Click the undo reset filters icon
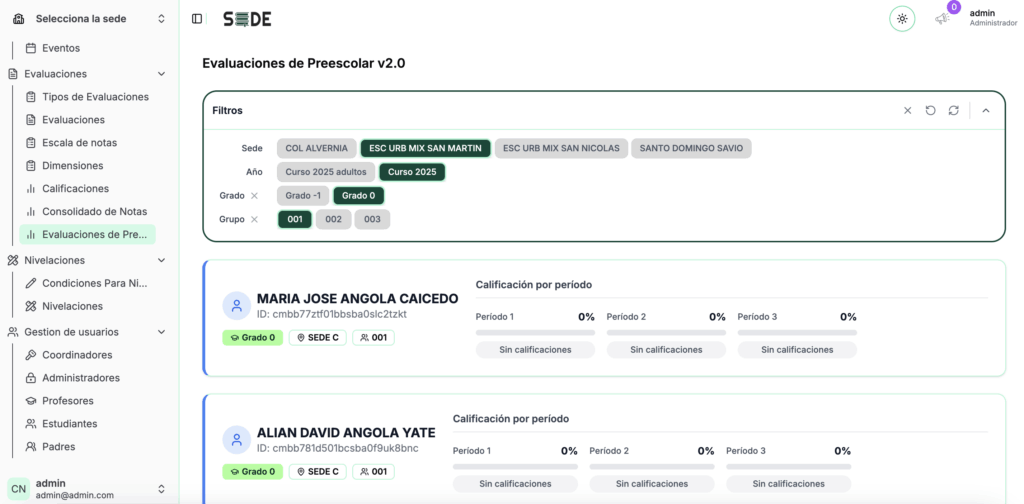The height and width of the screenshot is (504, 1024). pos(930,111)
